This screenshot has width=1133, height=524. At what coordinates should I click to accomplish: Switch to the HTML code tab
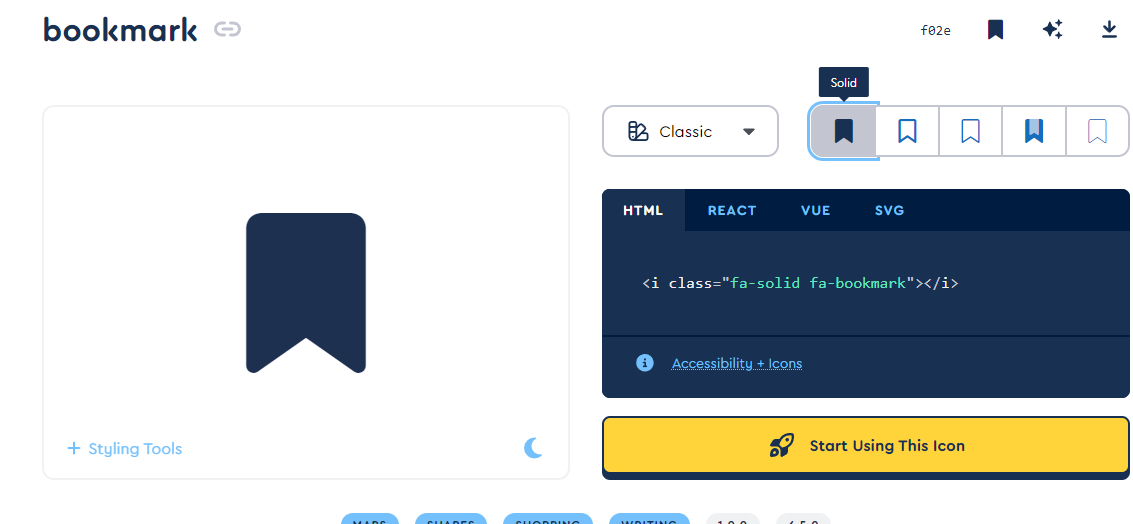pos(643,210)
